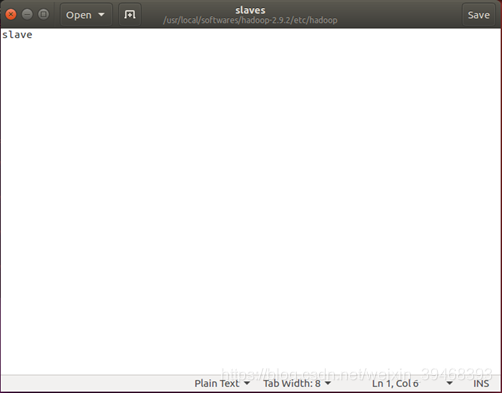
Task: Save the slaves file
Action: [x=478, y=15]
